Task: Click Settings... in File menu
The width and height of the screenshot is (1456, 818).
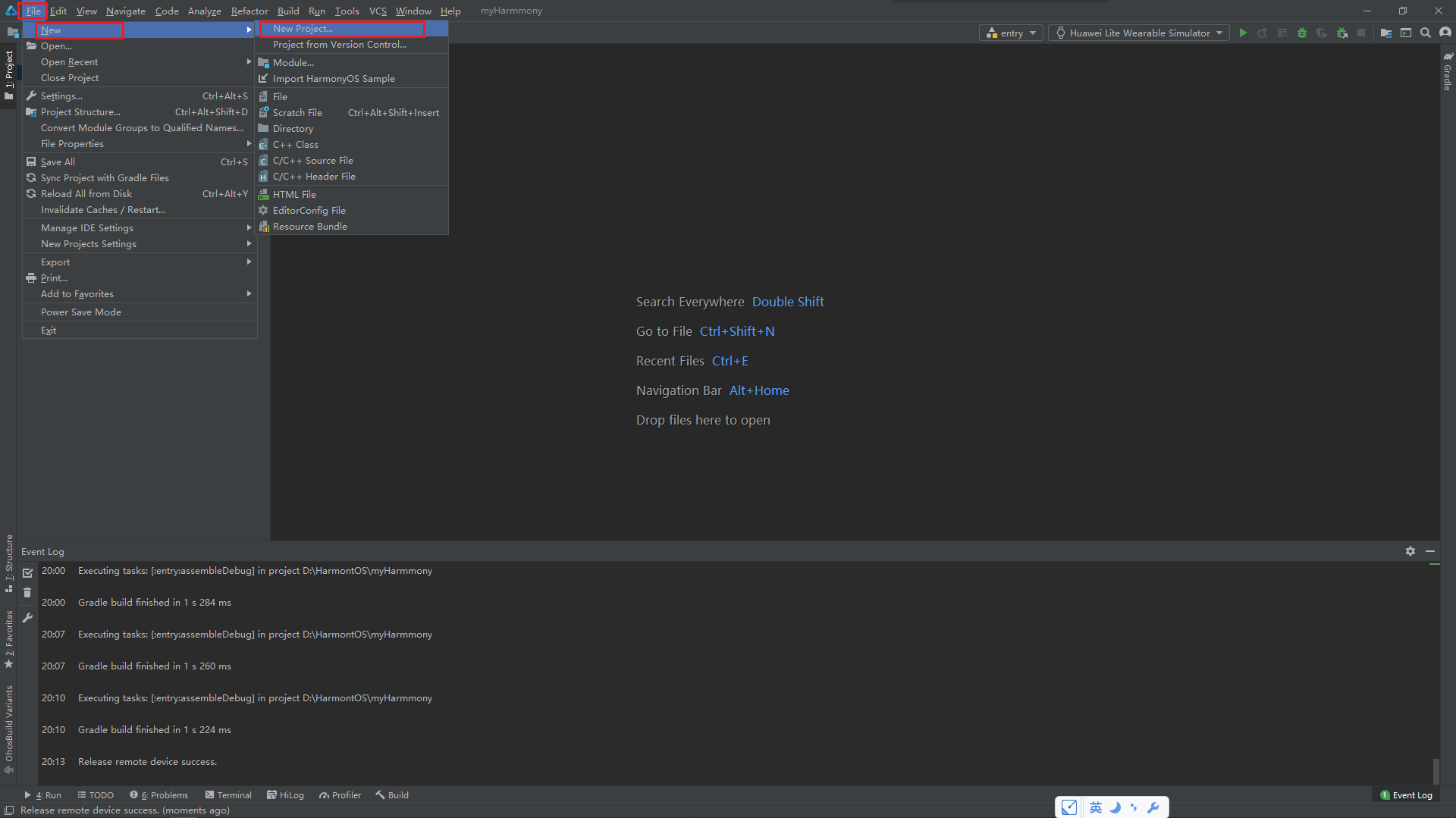Action: (x=140, y=96)
